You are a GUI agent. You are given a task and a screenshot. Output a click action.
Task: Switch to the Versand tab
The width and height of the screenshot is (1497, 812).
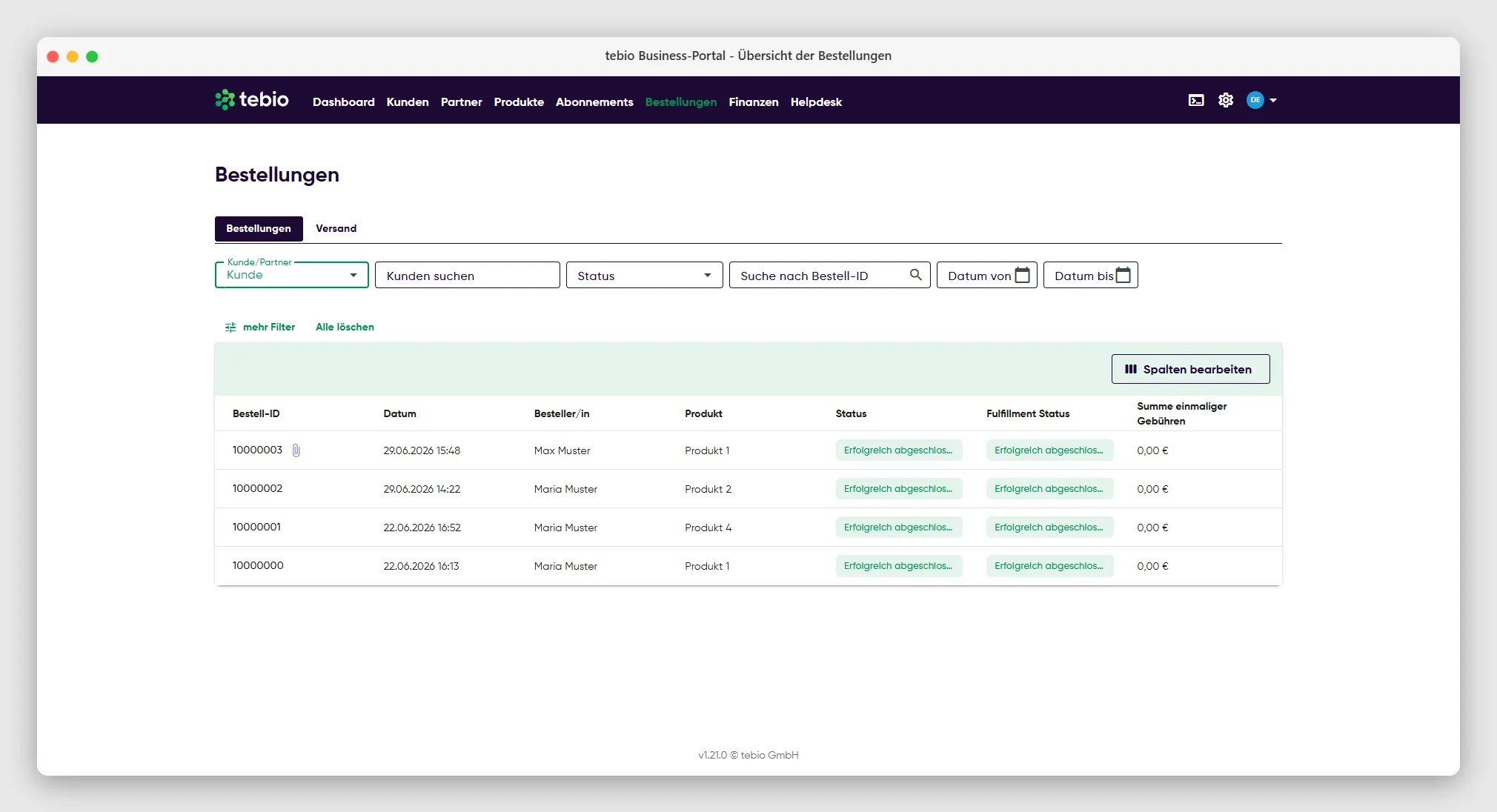coord(336,228)
